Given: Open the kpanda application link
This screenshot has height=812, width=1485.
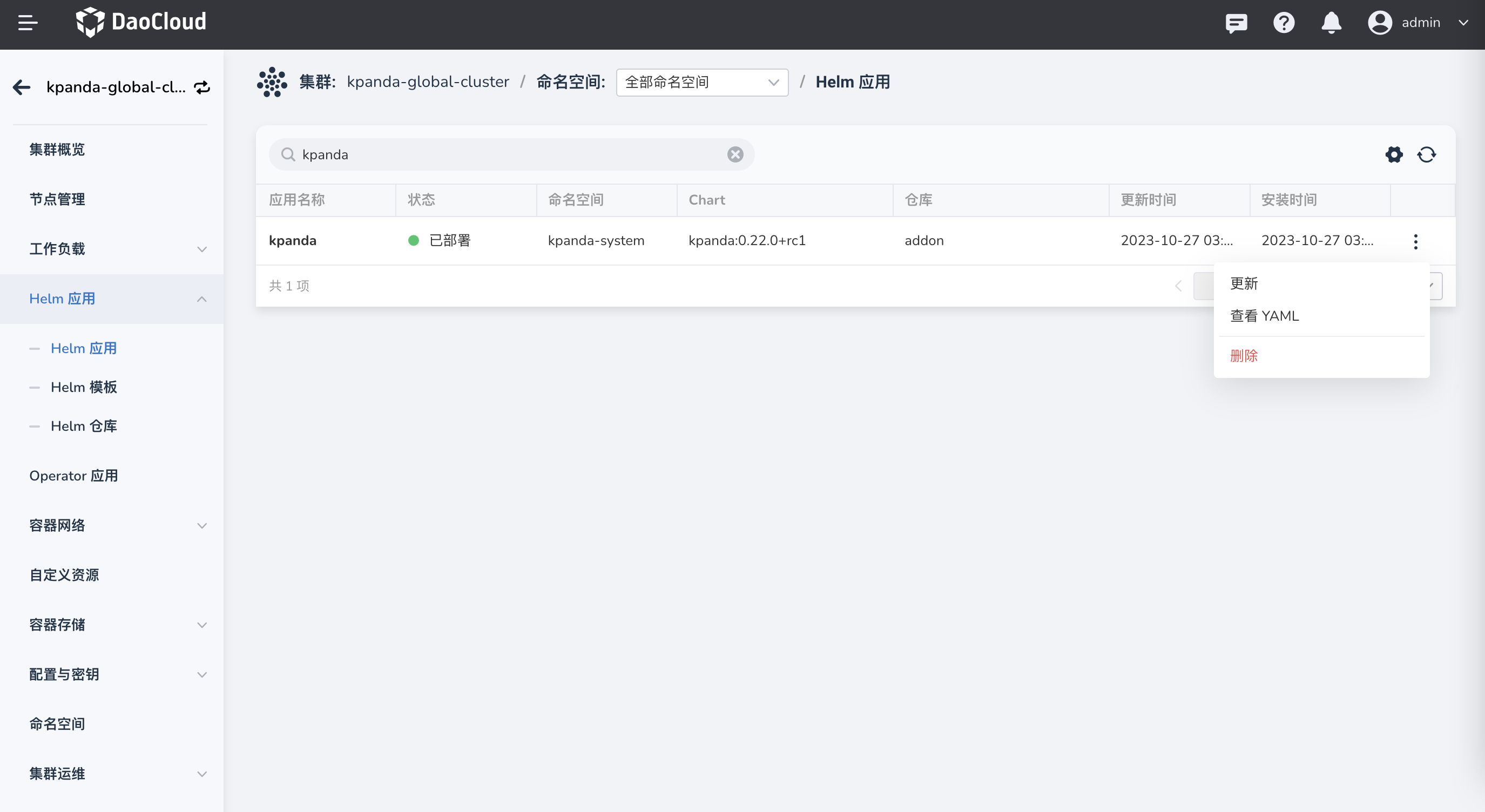Looking at the screenshot, I should click(292, 240).
